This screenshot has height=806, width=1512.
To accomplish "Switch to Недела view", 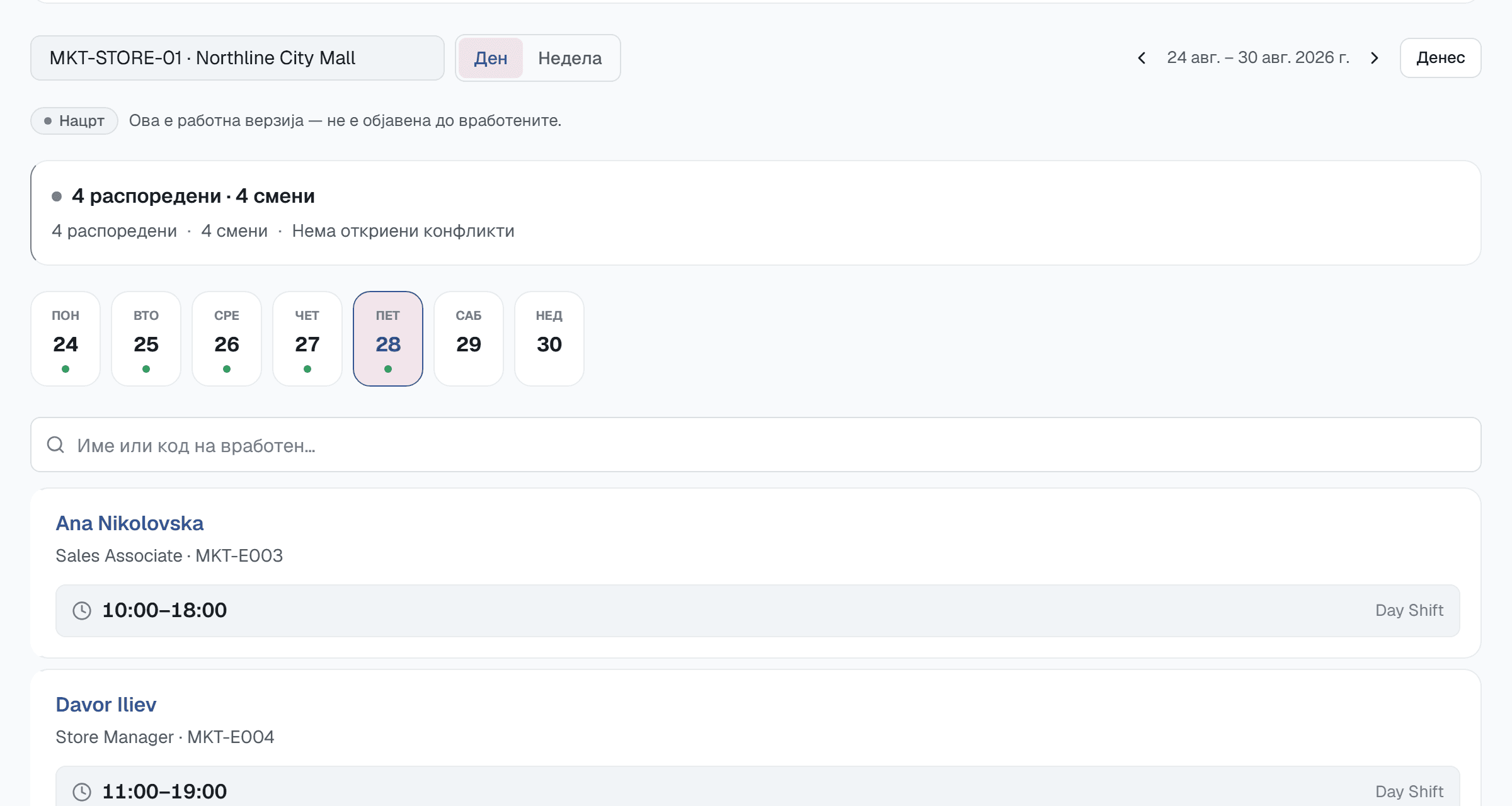I will coord(570,58).
